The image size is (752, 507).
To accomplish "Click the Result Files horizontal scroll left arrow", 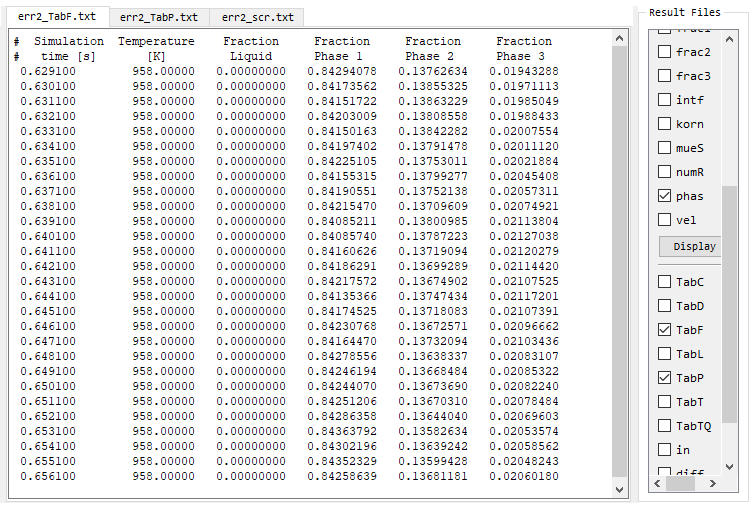I will point(657,484).
